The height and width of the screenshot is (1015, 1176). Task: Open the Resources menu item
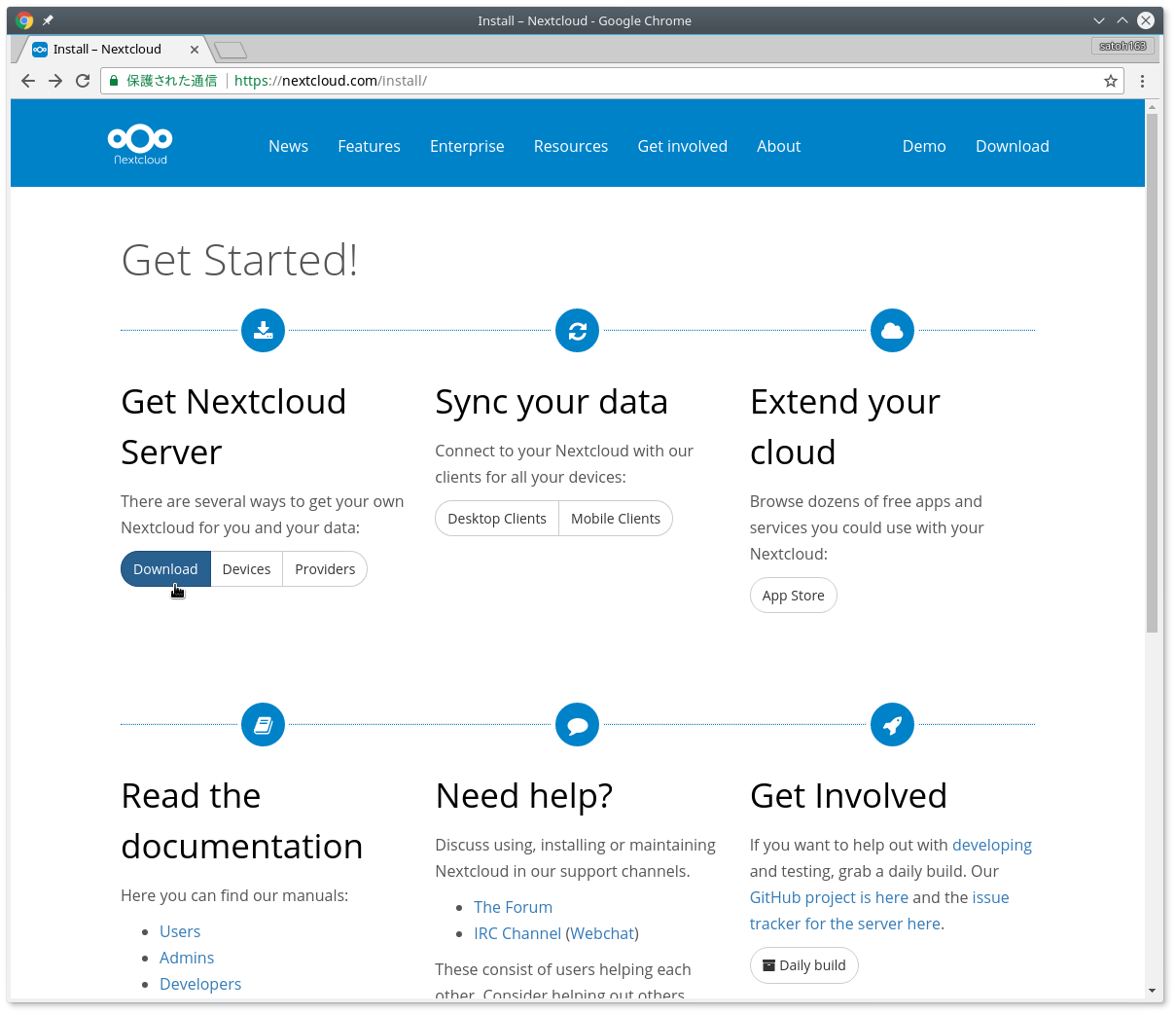tap(571, 146)
